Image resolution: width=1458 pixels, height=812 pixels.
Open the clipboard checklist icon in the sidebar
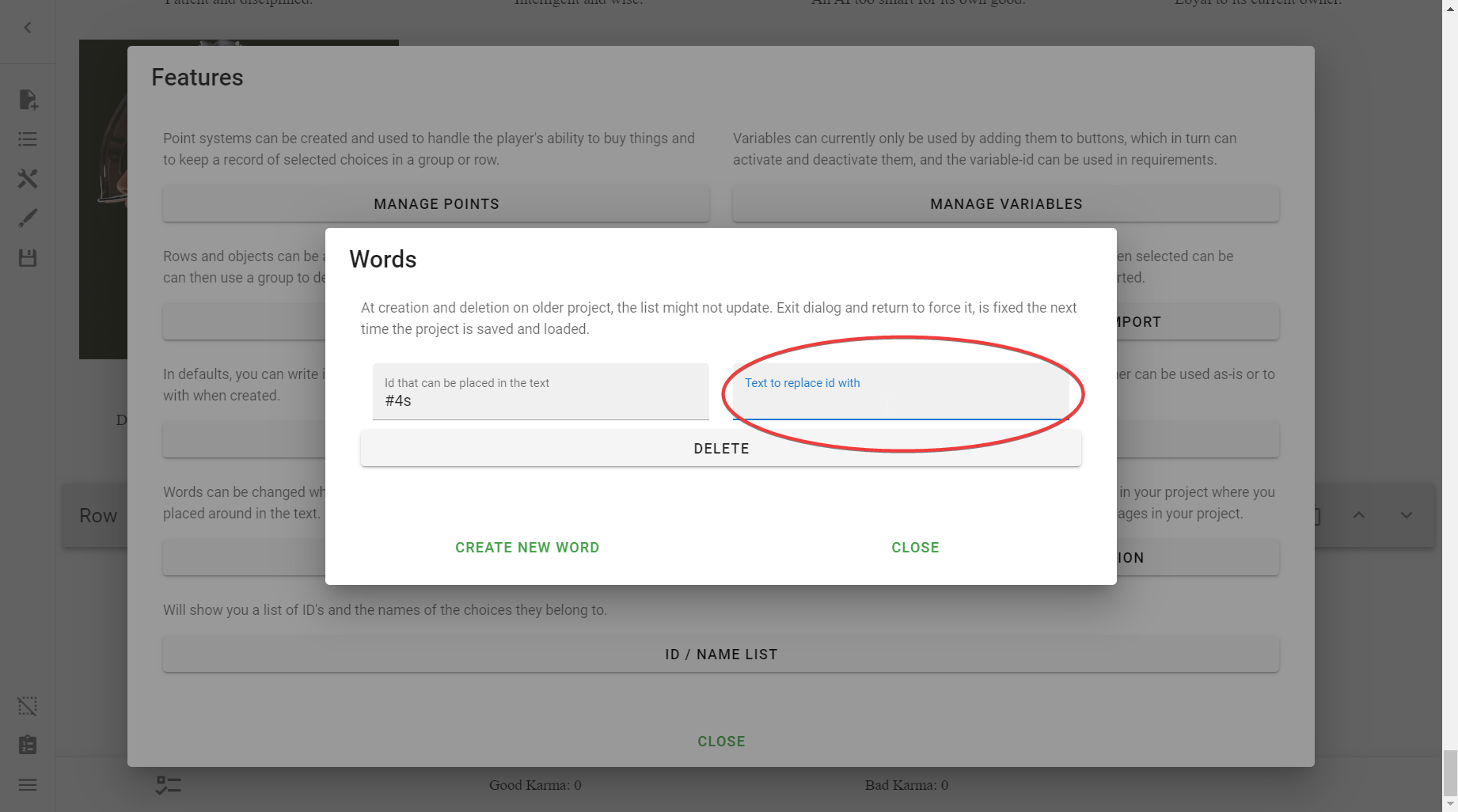28,744
